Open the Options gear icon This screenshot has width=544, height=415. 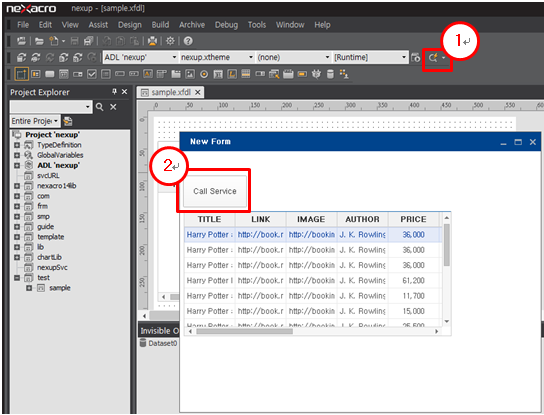coord(170,41)
